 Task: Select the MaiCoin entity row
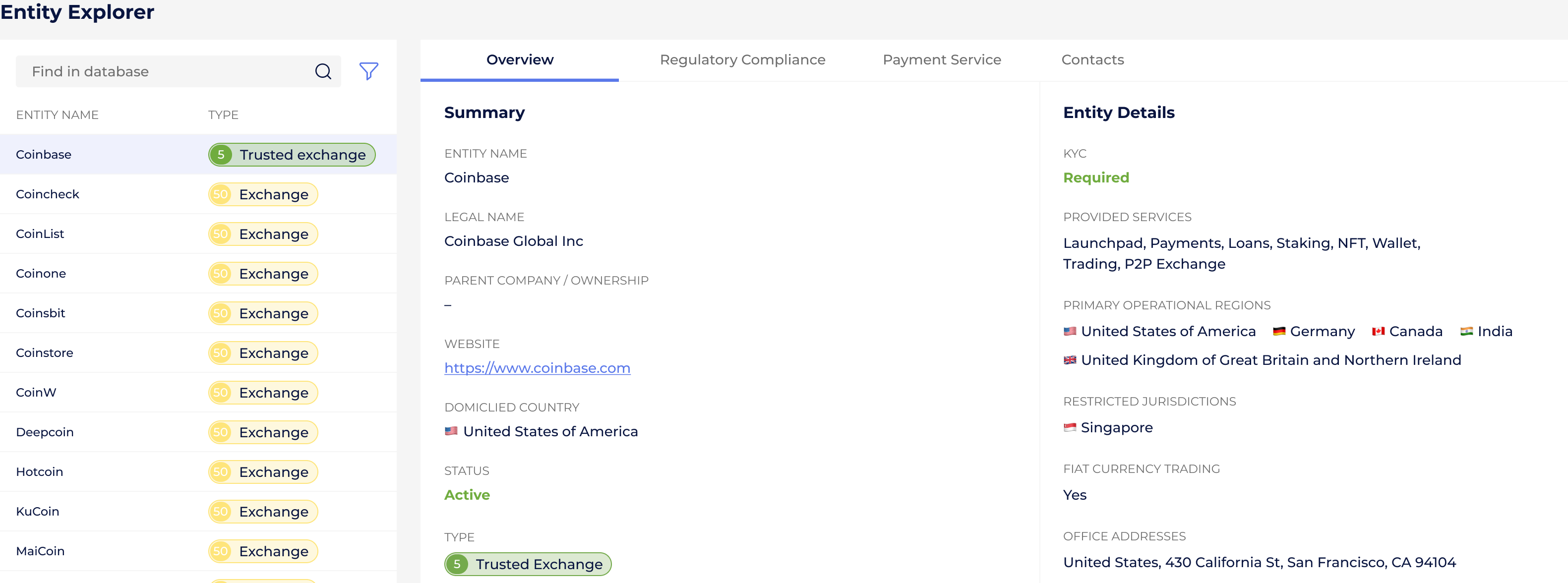(198, 551)
